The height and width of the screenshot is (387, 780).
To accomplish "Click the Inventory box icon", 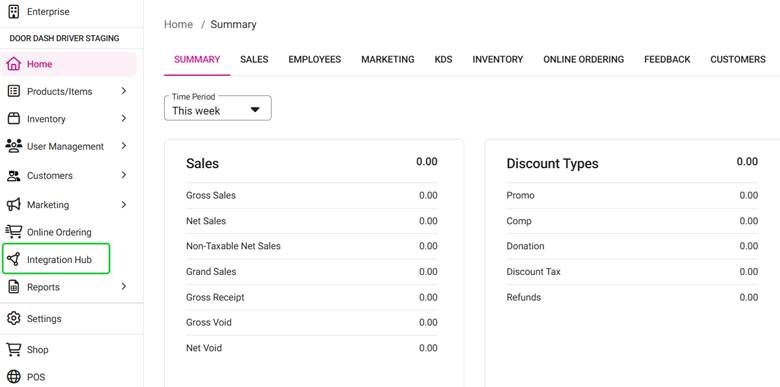I will (x=14, y=118).
